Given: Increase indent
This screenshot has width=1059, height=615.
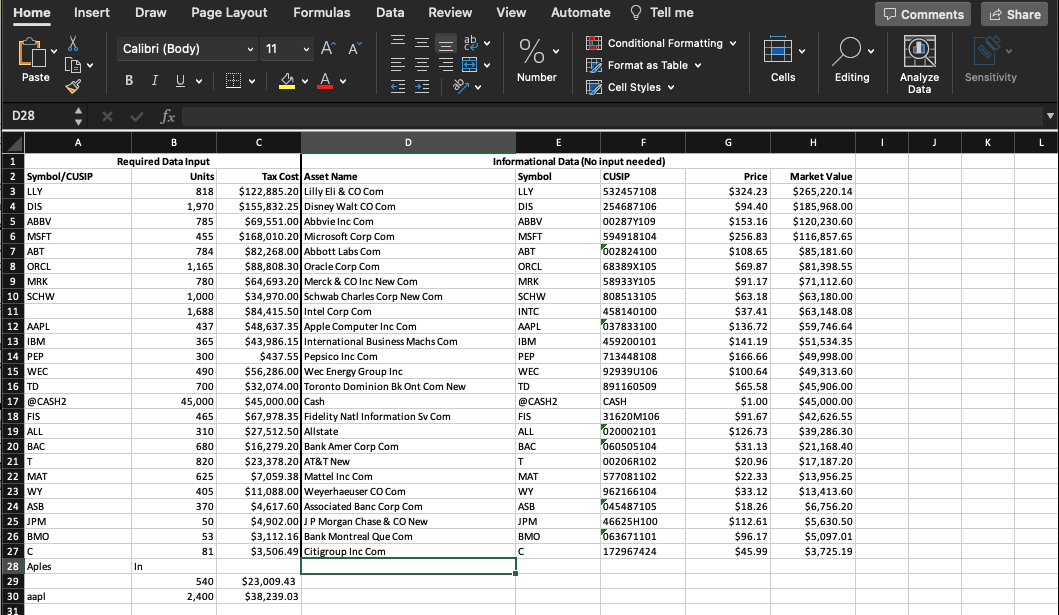Looking at the screenshot, I should [422, 86].
